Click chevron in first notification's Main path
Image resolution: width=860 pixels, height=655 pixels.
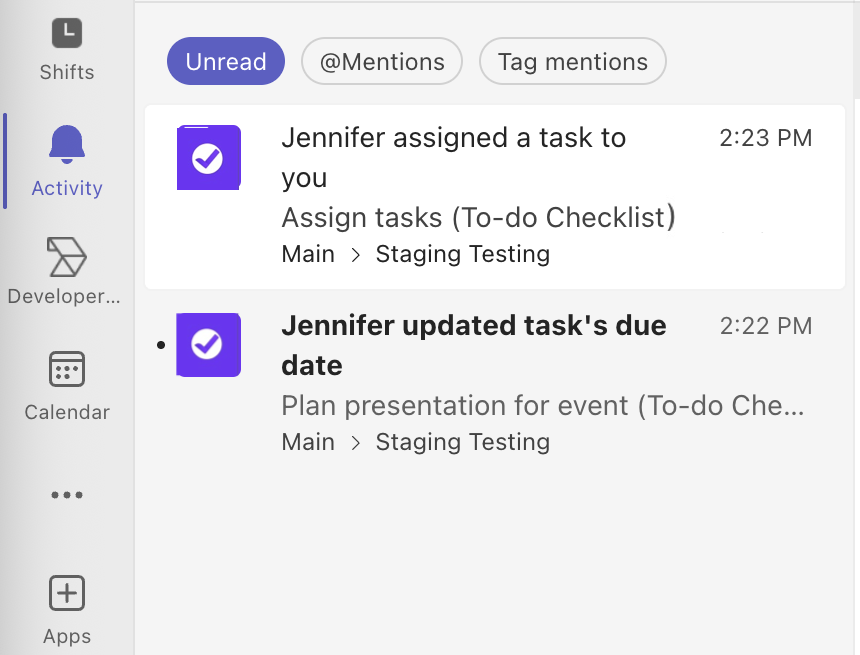[355, 255]
